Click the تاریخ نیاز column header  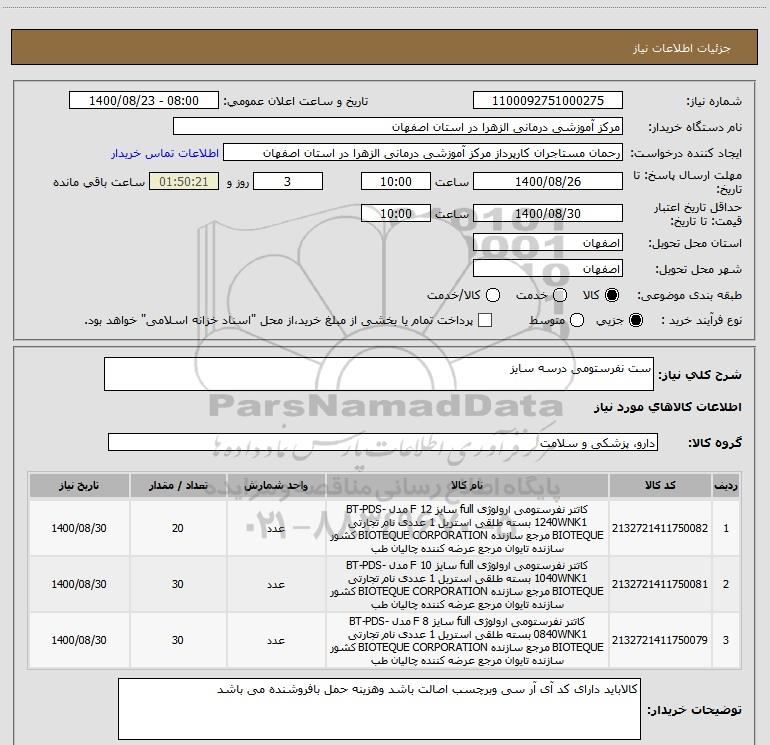pos(79,485)
